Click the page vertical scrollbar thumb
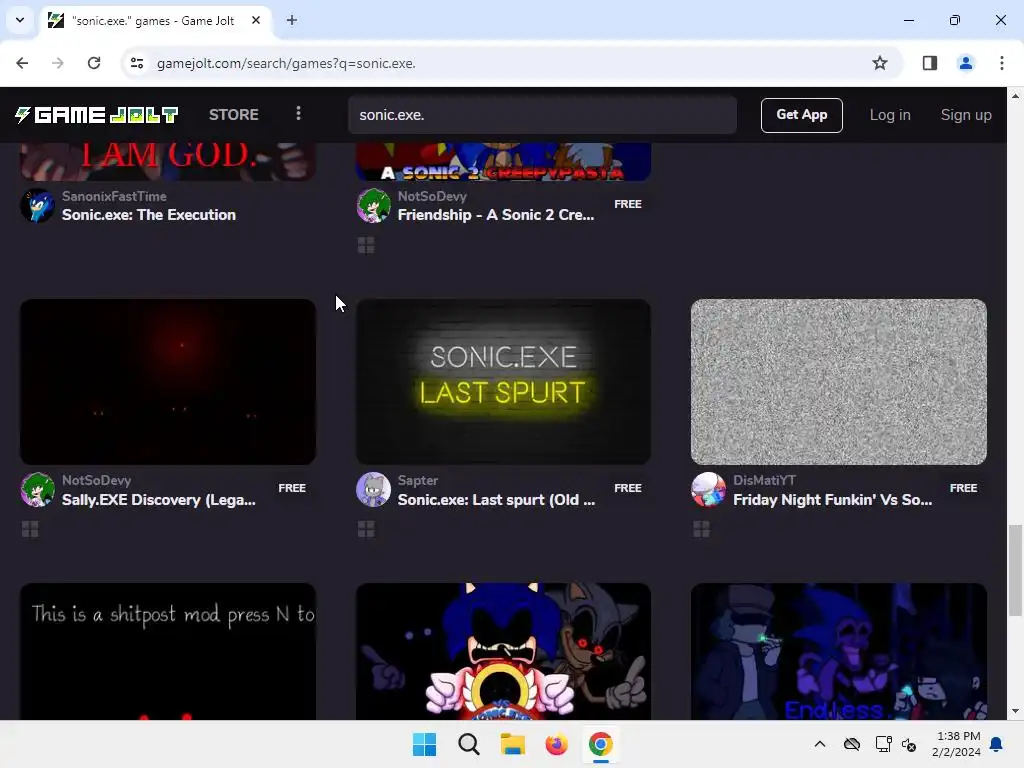Screen dimensions: 1024x768 (1015, 570)
